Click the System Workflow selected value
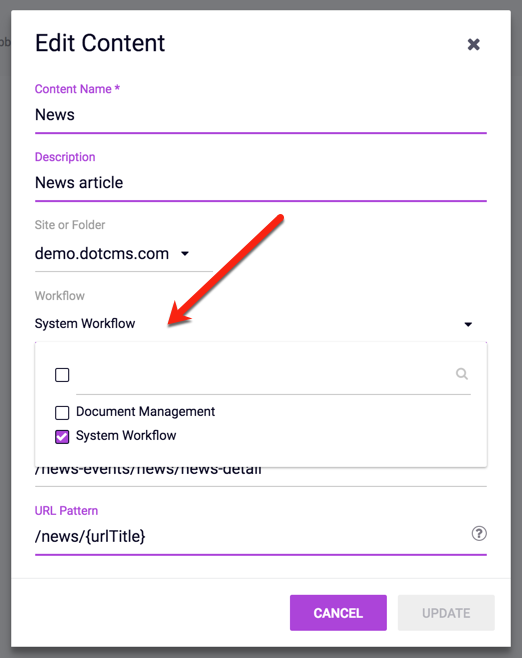The height and width of the screenshot is (658, 522). [x=85, y=324]
